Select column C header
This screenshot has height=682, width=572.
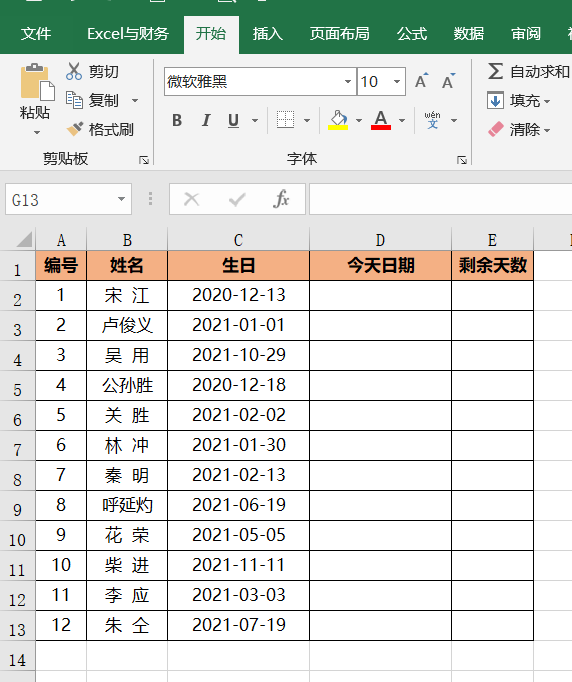point(238,240)
